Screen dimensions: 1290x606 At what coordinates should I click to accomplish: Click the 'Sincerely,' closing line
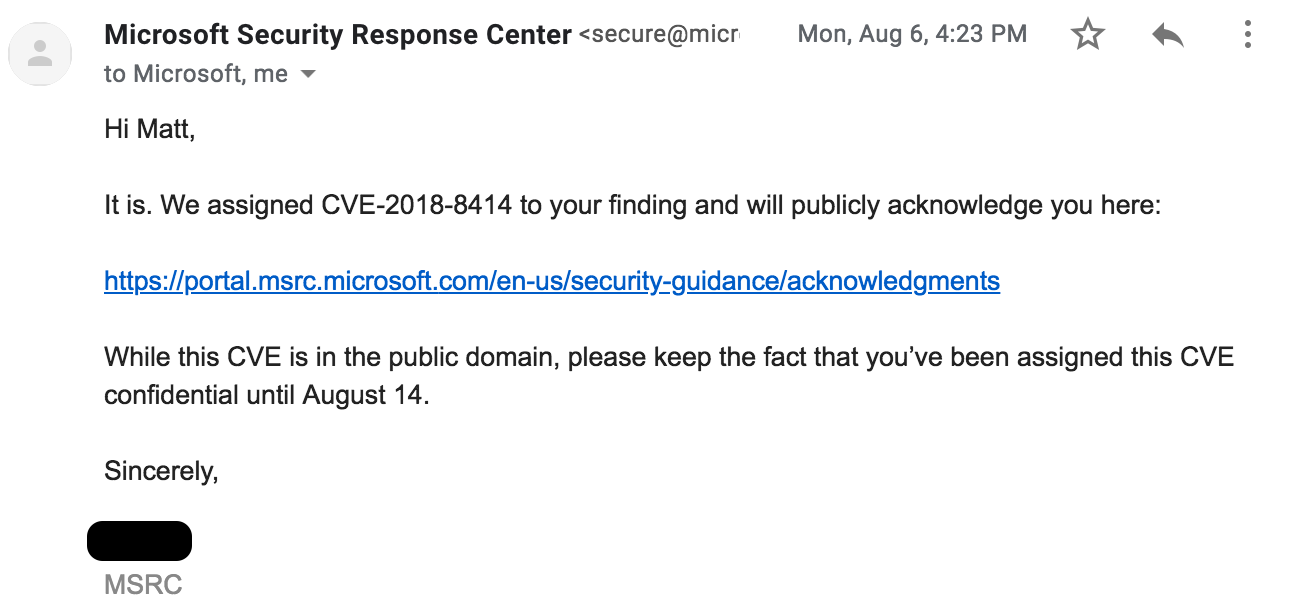[x=161, y=471]
